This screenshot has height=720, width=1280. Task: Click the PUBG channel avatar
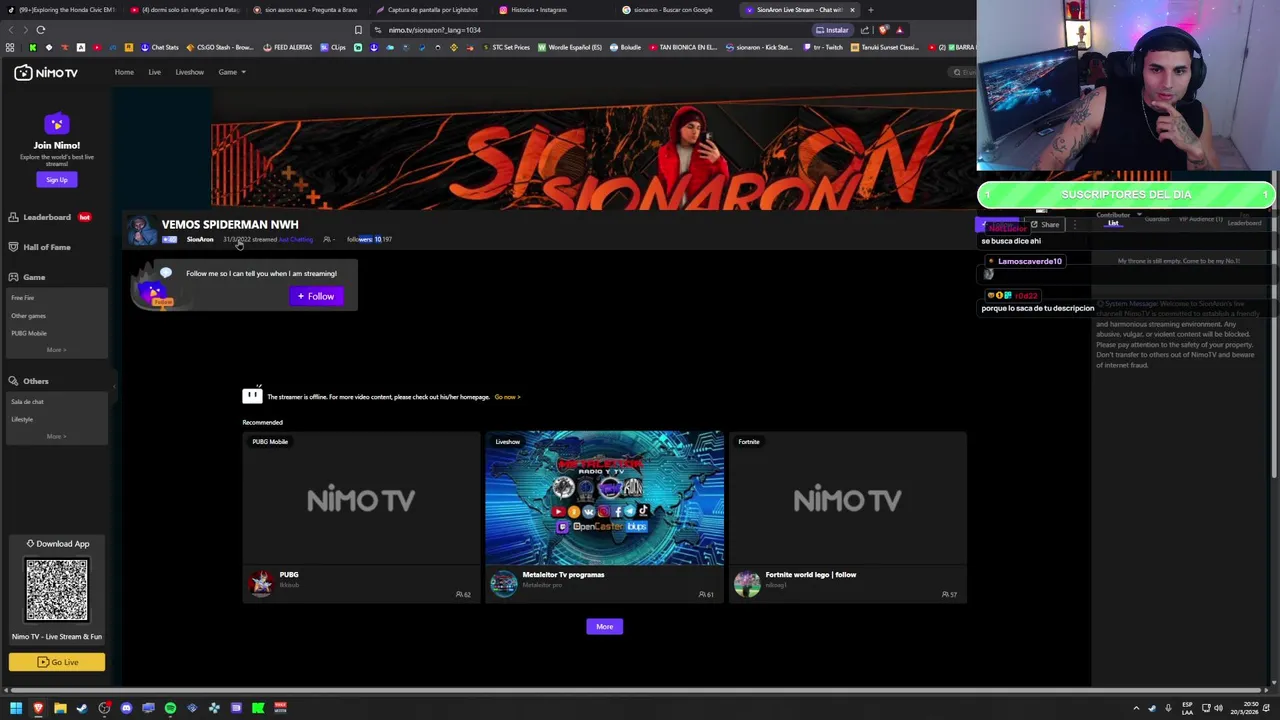pos(260,584)
